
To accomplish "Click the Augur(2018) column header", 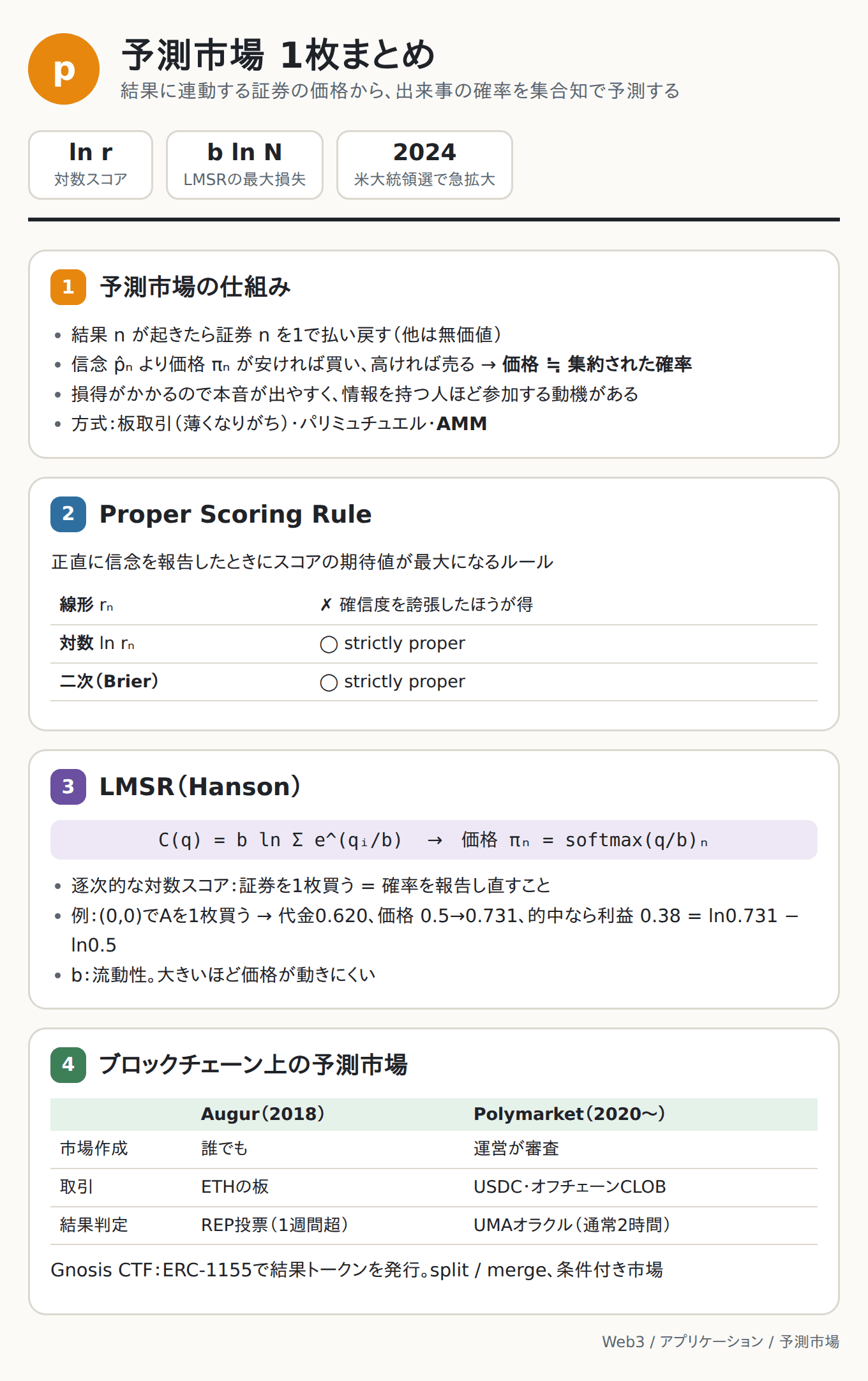I will tap(263, 1114).
